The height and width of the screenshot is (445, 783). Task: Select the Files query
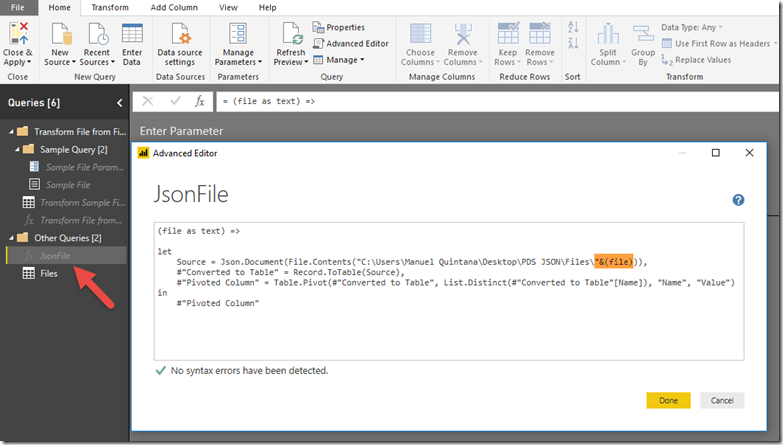[x=41, y=274]
